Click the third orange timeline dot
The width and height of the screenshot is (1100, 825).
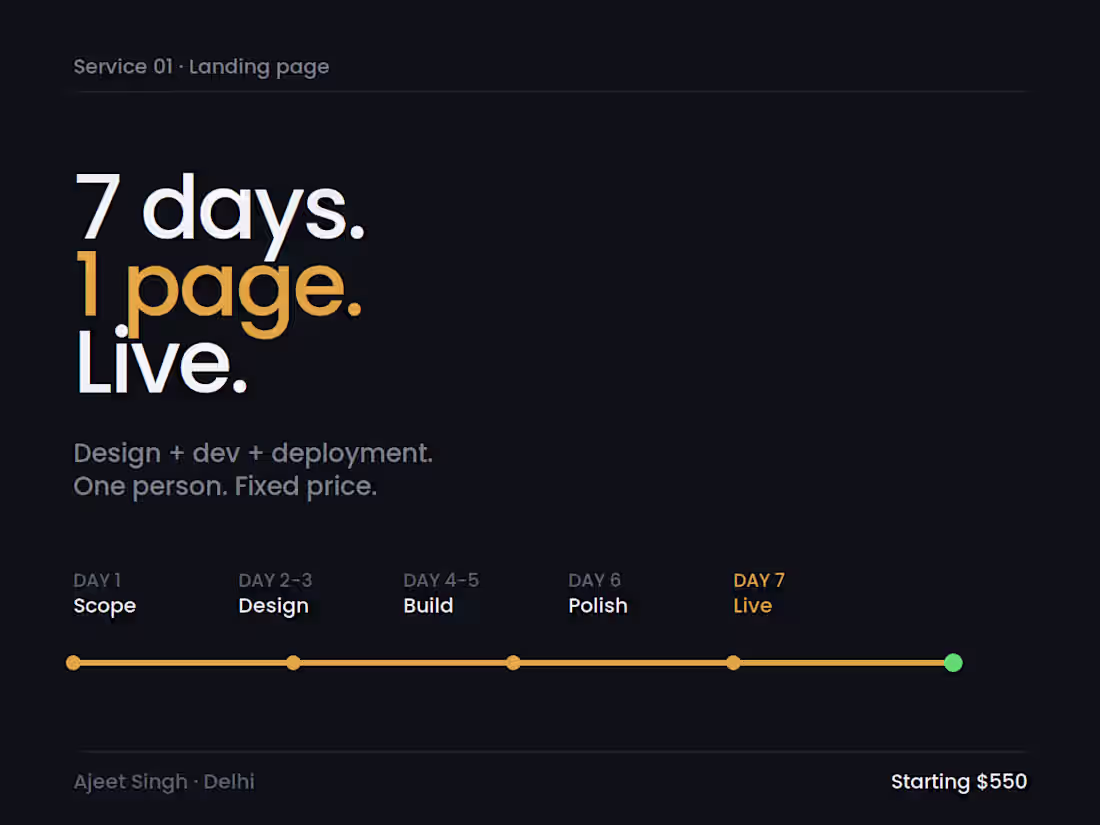tap(514, 663)
